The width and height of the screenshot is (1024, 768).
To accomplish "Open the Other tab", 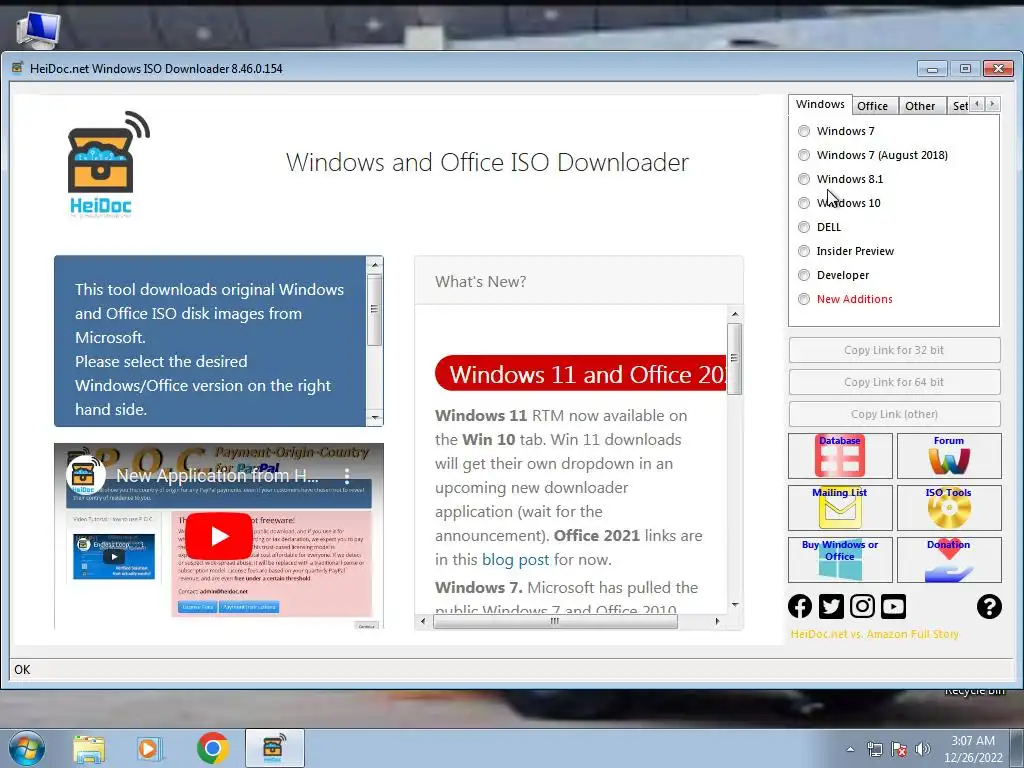I will click(x=920, y=106).
